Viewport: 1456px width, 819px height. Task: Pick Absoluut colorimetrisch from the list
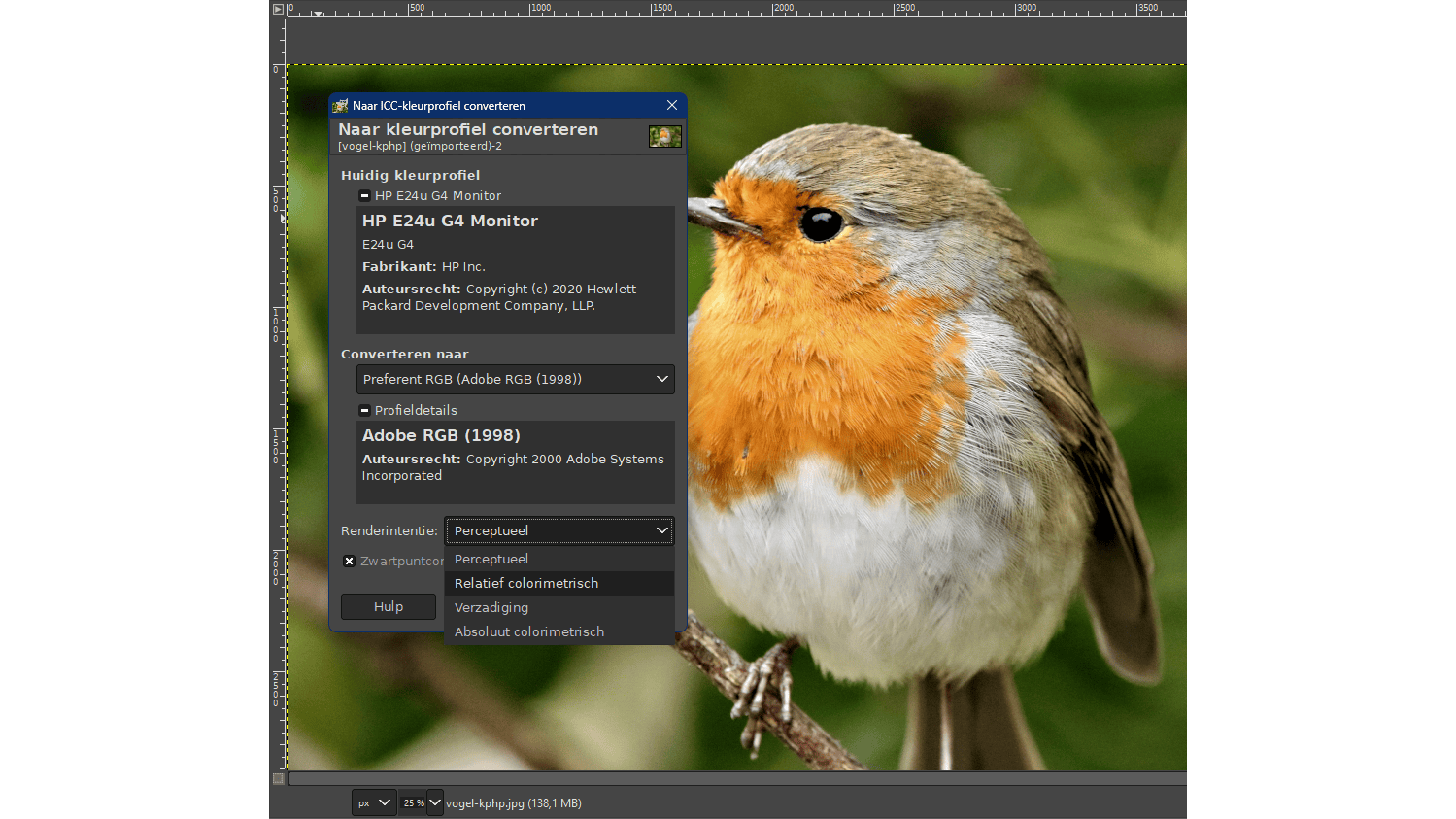tap(529, 632)
